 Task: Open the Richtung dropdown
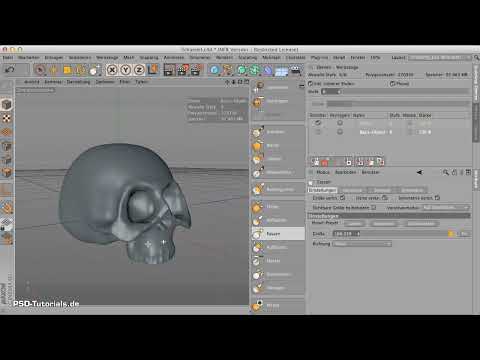click(x=362, y=244)
